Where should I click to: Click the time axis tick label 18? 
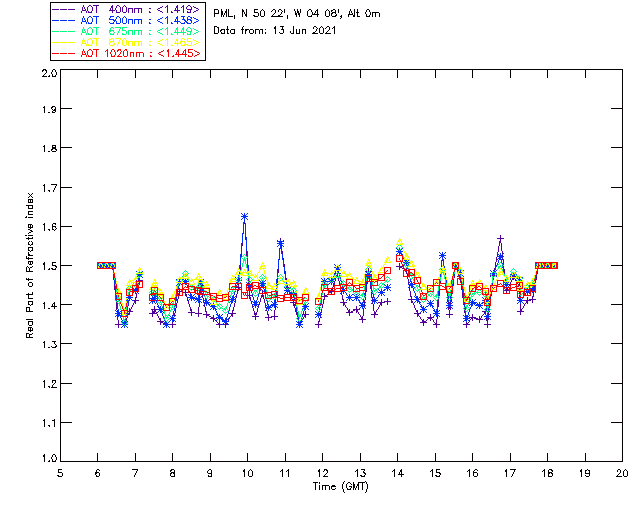point(547,473)
